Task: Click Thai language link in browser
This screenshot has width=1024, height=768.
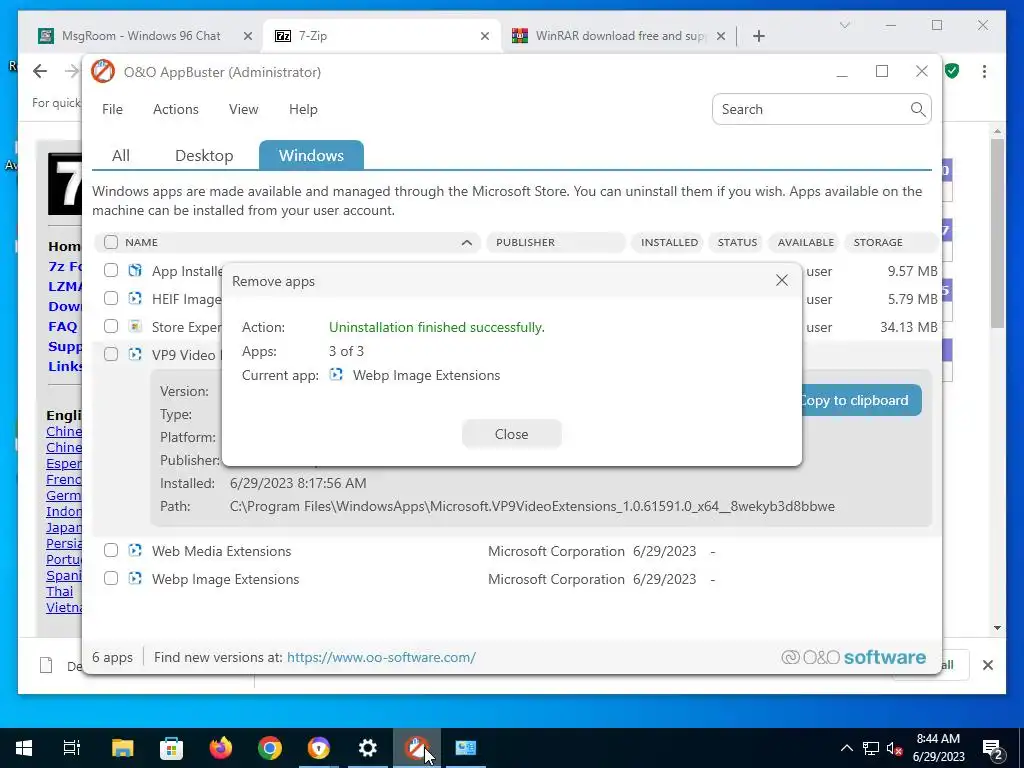Action: [59, 591]
